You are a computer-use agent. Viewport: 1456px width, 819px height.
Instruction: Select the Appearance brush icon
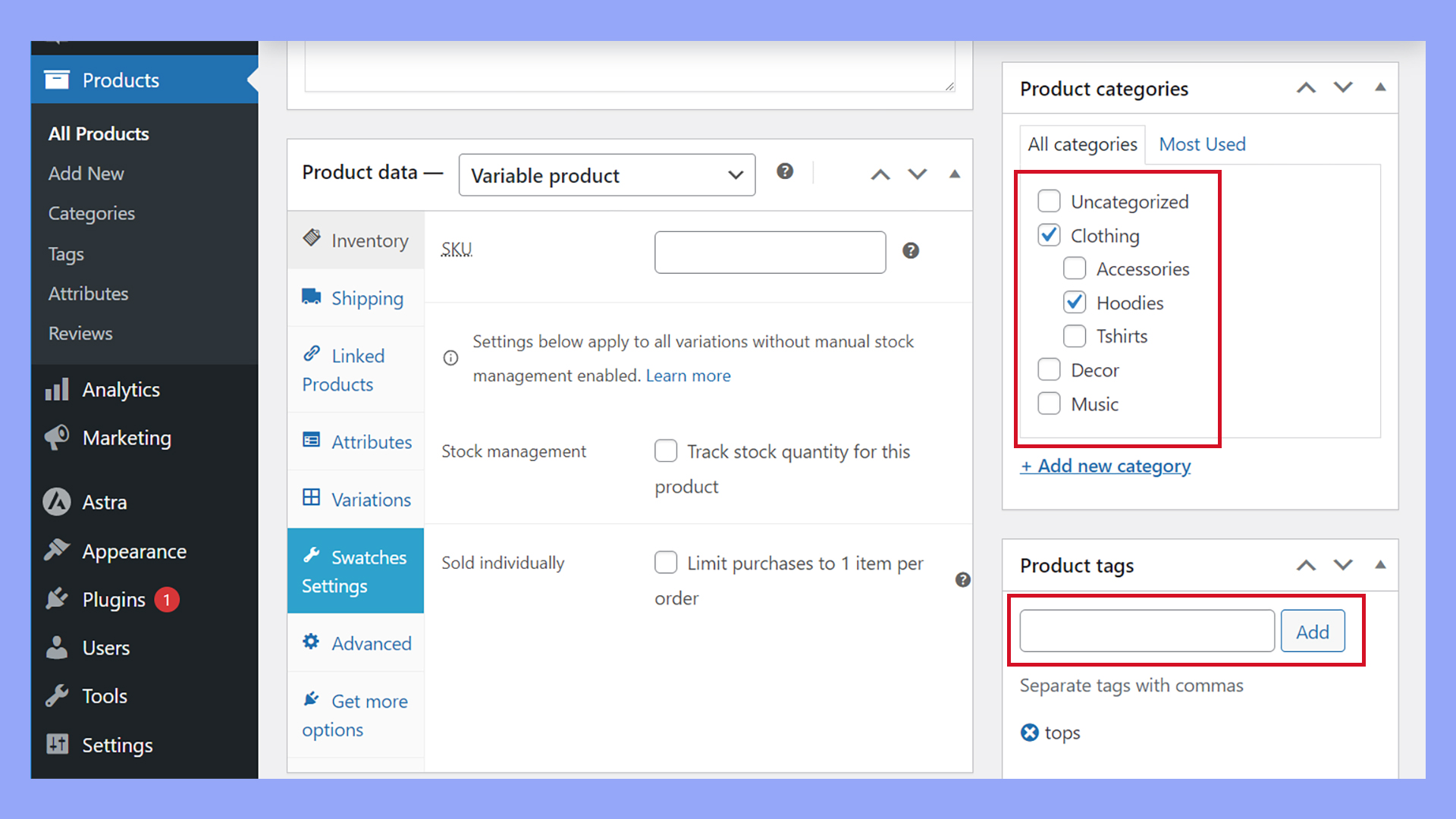[57, 551]
